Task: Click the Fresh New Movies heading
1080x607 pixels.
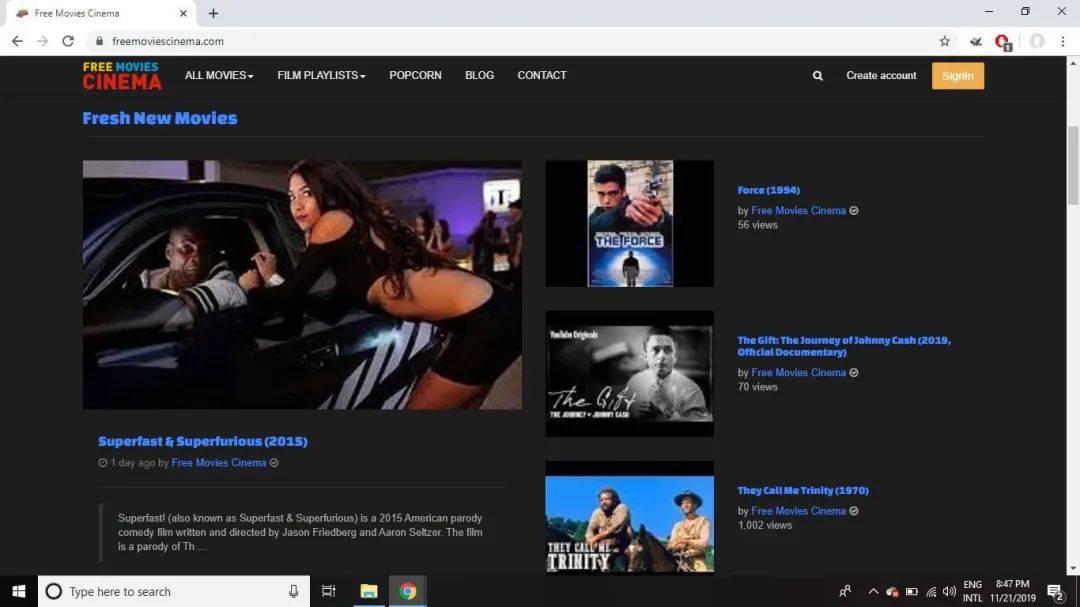Action: tap(160, 118)
